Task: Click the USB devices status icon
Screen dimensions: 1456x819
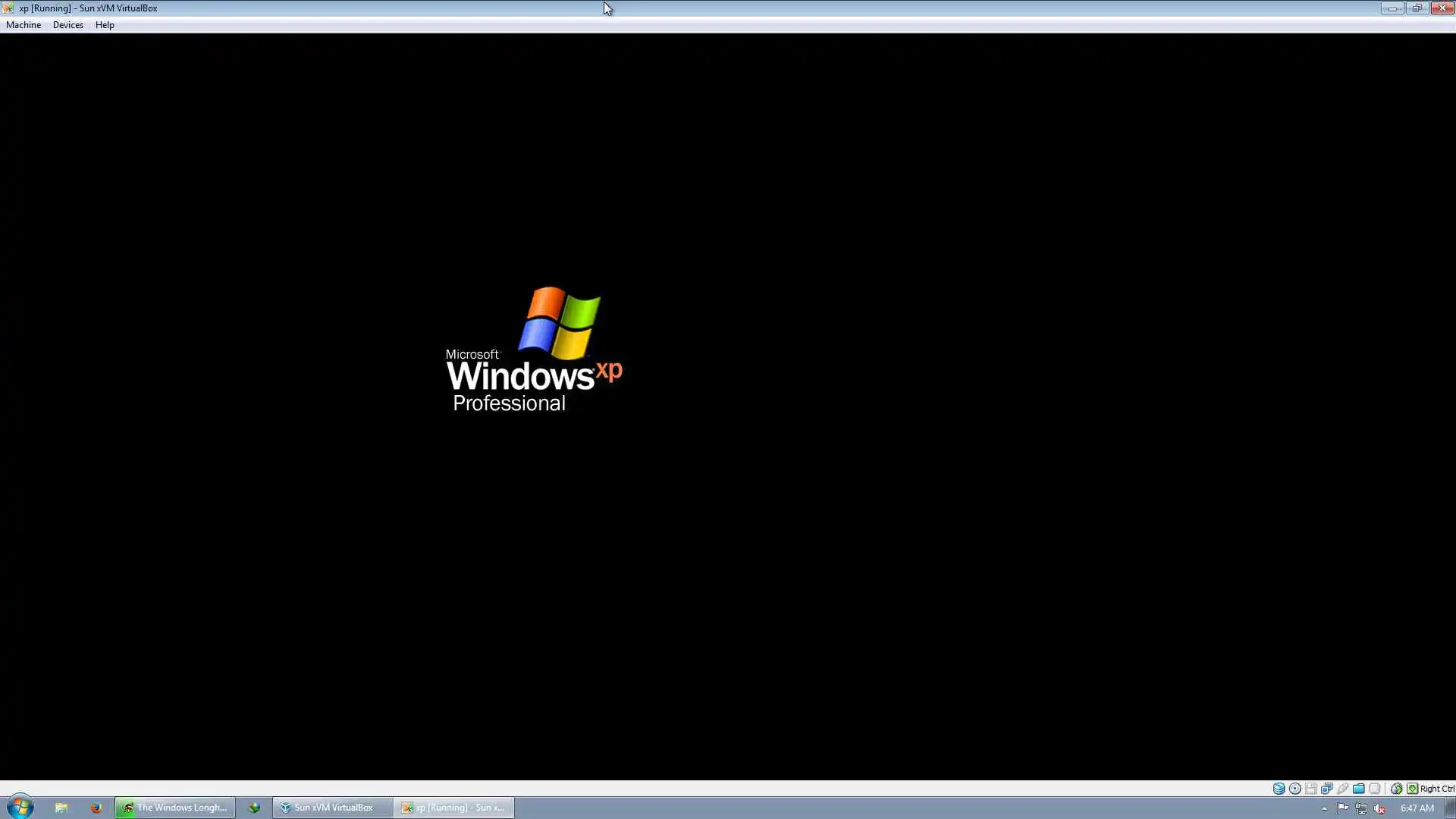Action: [1343, 789]
